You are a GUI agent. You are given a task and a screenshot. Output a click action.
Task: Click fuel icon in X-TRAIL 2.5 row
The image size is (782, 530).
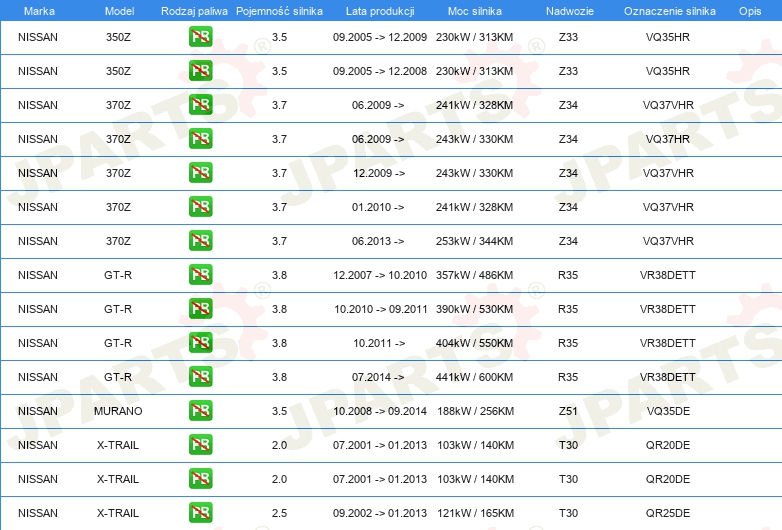(x=200, y=513)
